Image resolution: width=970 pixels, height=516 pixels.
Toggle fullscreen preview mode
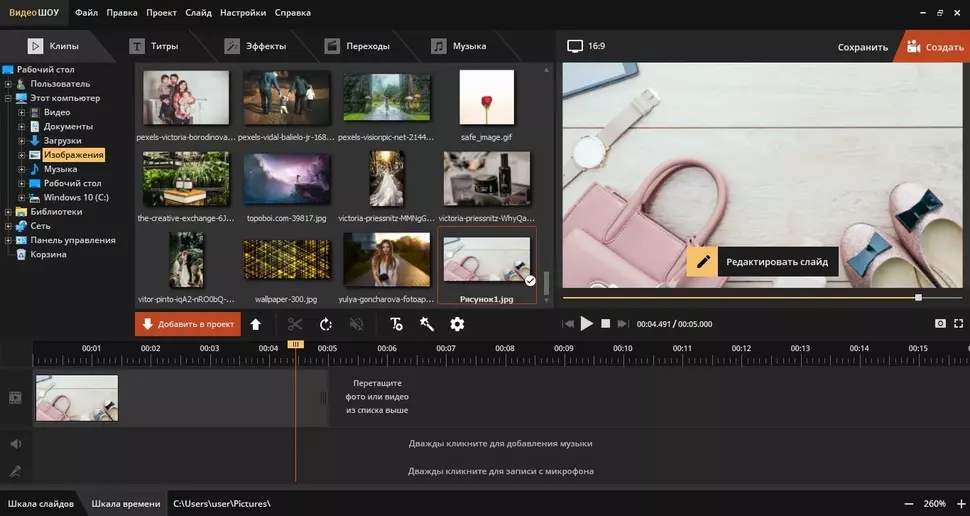(x=959, y=324)
